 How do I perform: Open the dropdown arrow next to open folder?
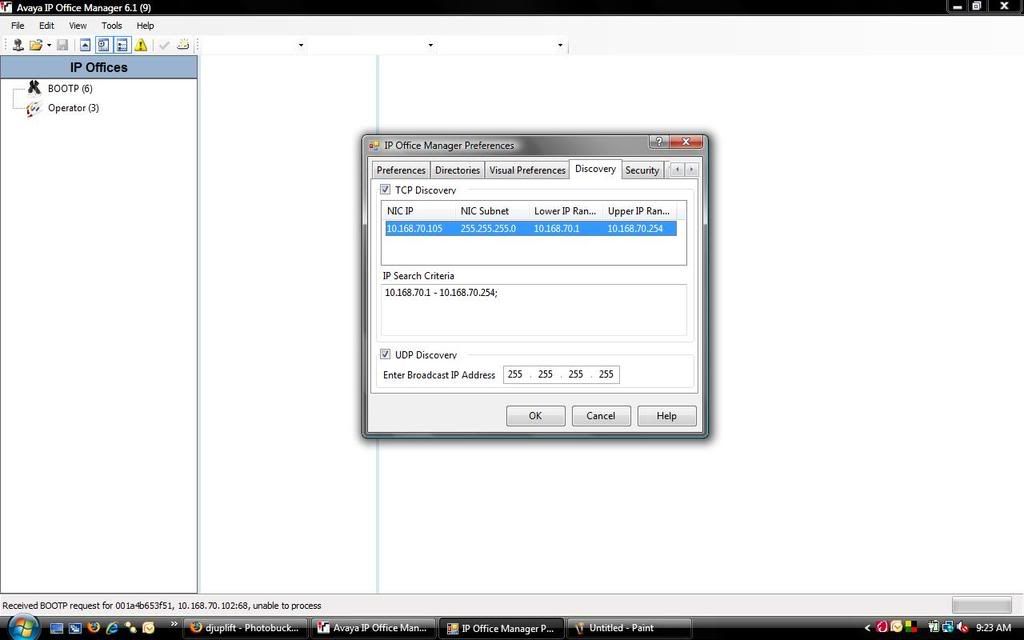click(49, 45)
